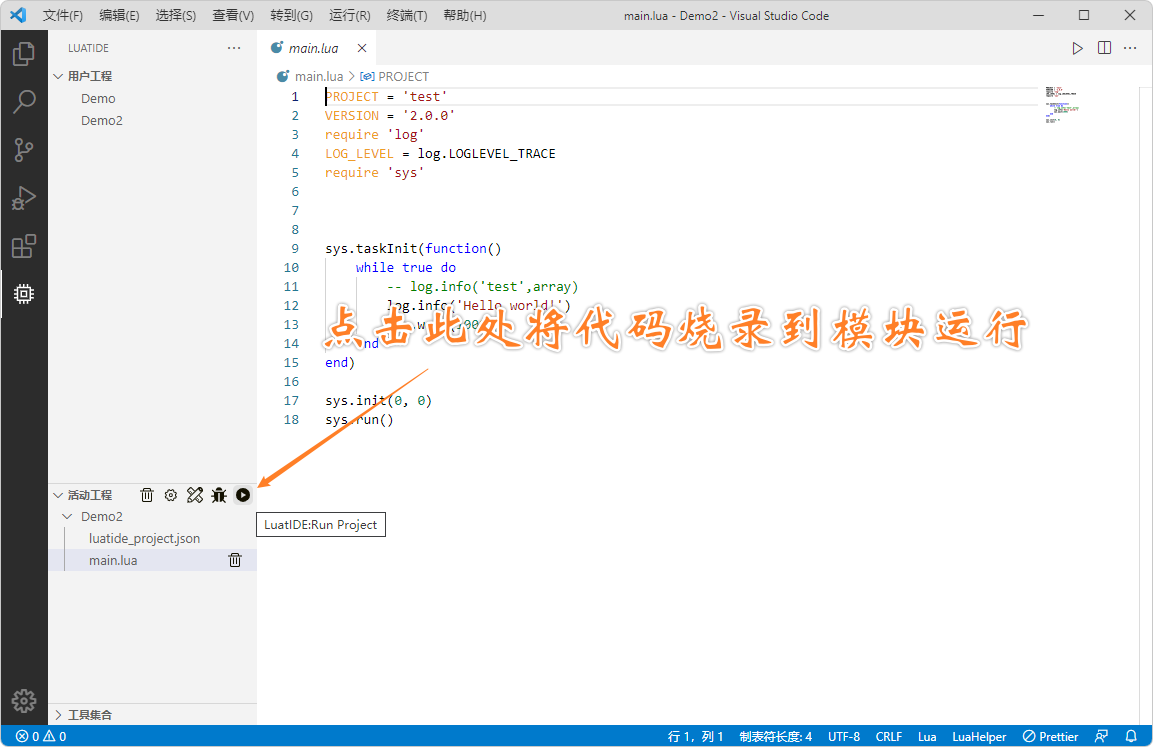
Task: Open LUATIDE panel more actions menu
Action: 234,48
